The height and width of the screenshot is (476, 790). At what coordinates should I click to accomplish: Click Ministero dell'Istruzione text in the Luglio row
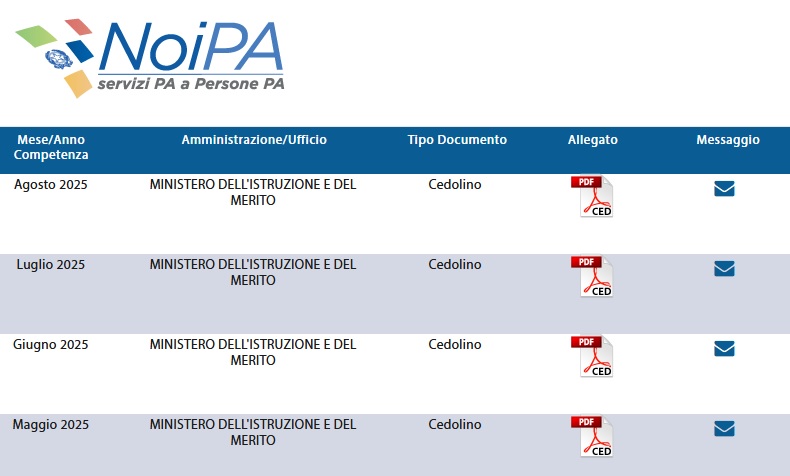click(253, 273)
